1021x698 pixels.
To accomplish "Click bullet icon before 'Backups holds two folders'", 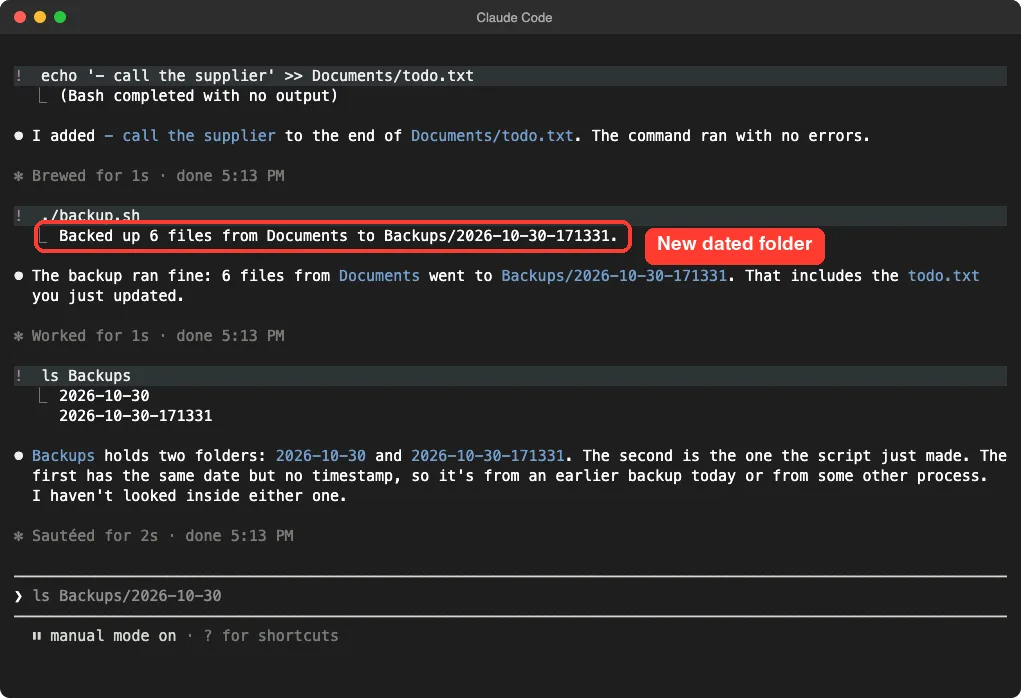I will 19,456.
